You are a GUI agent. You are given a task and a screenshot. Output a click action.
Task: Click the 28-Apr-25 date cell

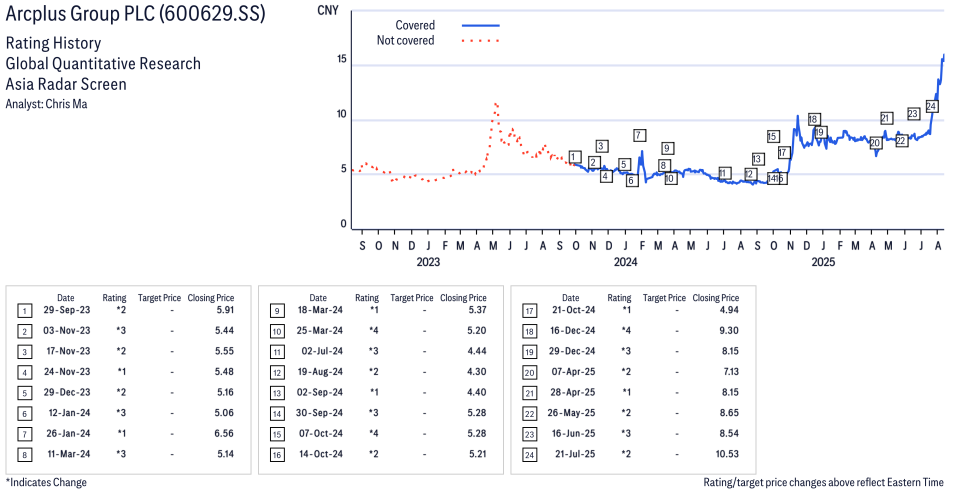click(571, 392)
